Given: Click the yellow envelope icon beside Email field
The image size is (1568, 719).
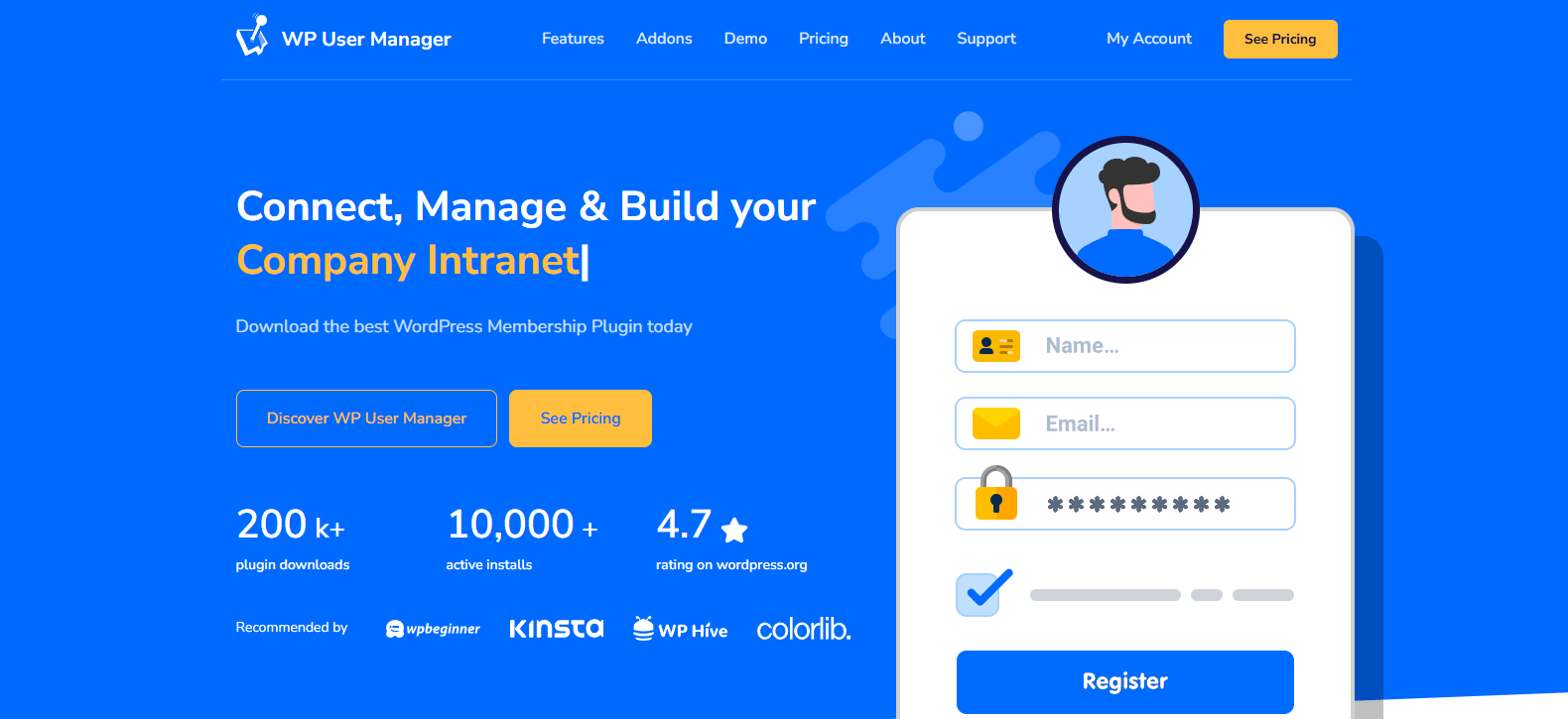Looking at the screenshot, I should tap(996, 423).
